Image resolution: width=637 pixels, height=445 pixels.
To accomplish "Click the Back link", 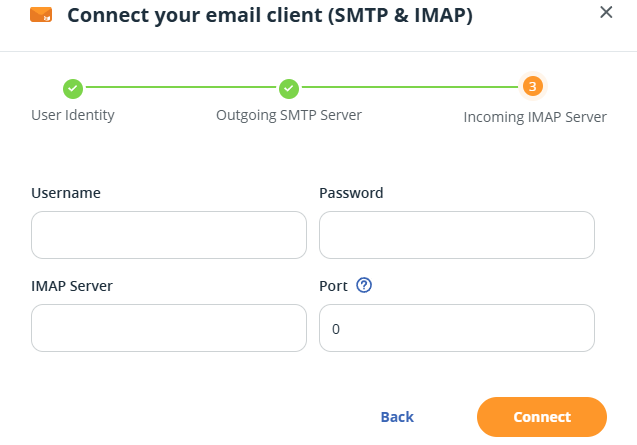I will (x=397, y=417).
